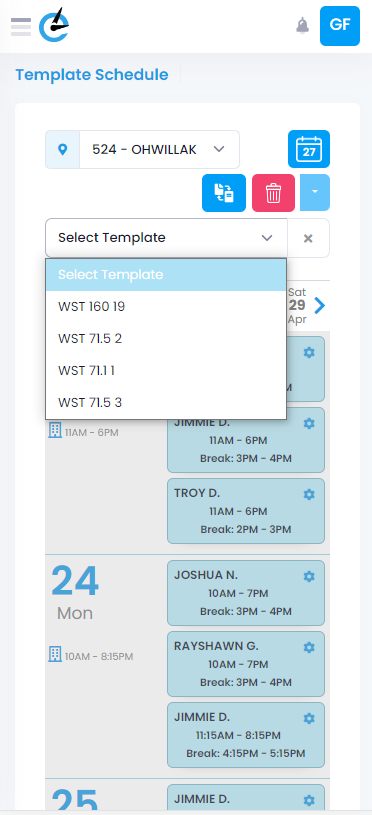The image size is (372, 815).
Task: Click the red trash delete button
Action: 273,193
